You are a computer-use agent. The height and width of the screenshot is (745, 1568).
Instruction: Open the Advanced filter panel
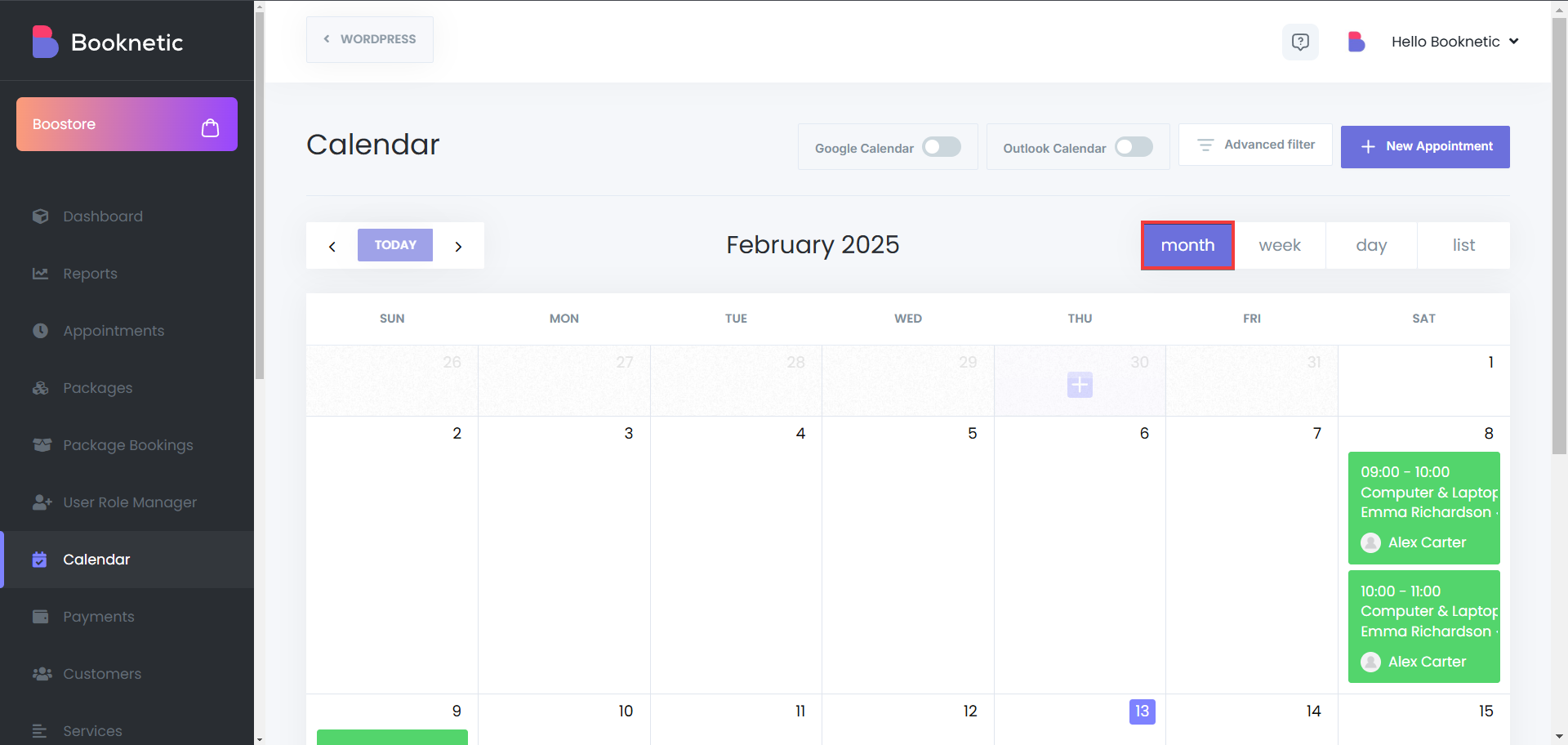[x=1256, y=145]
